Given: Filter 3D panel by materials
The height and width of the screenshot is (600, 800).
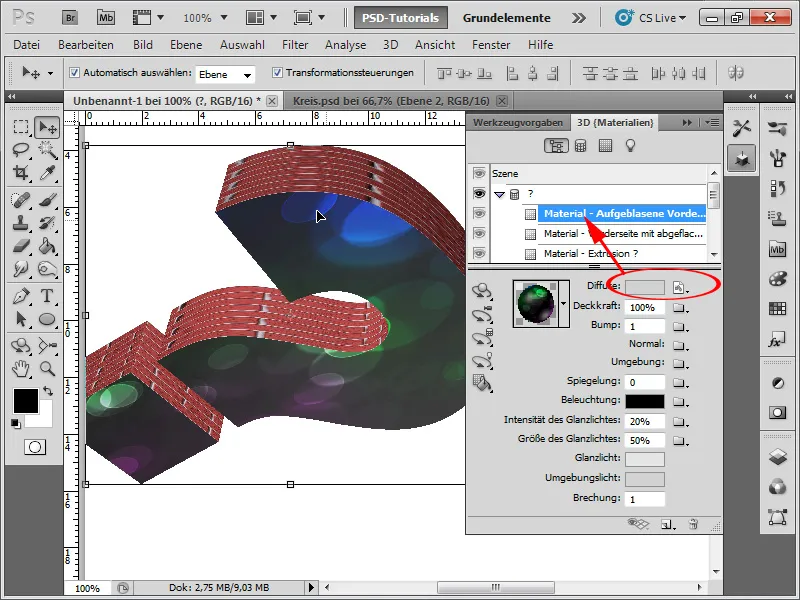Looking at the screenshot, I should (x=605, y=146).
